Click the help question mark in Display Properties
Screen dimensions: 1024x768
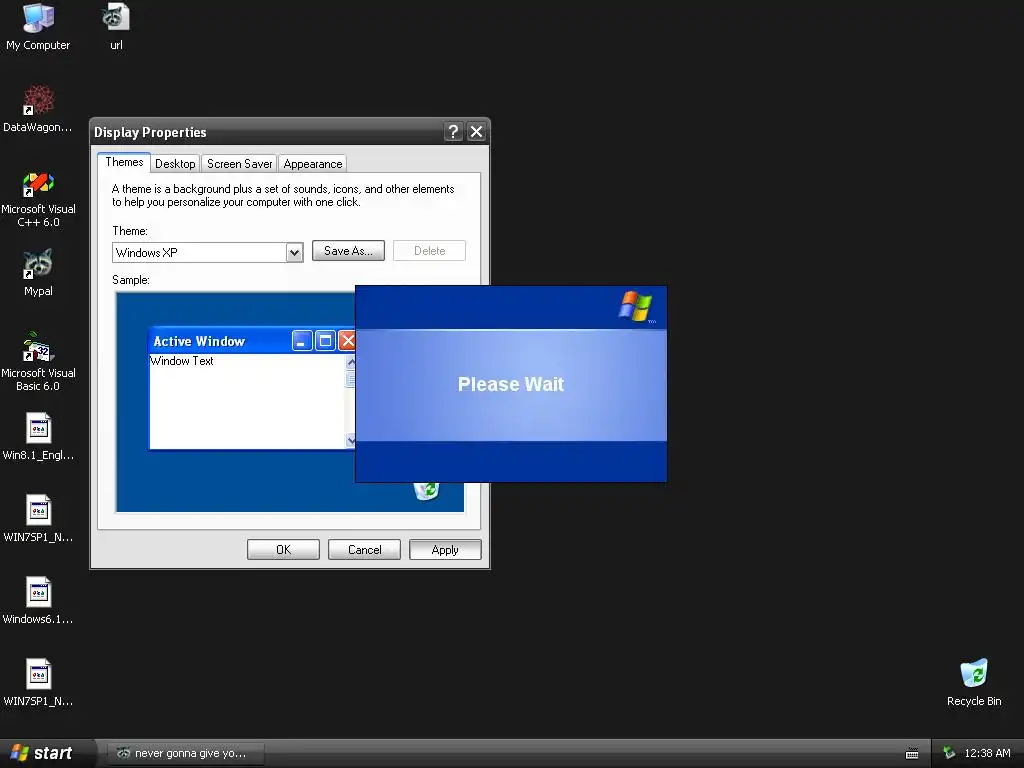453,132
